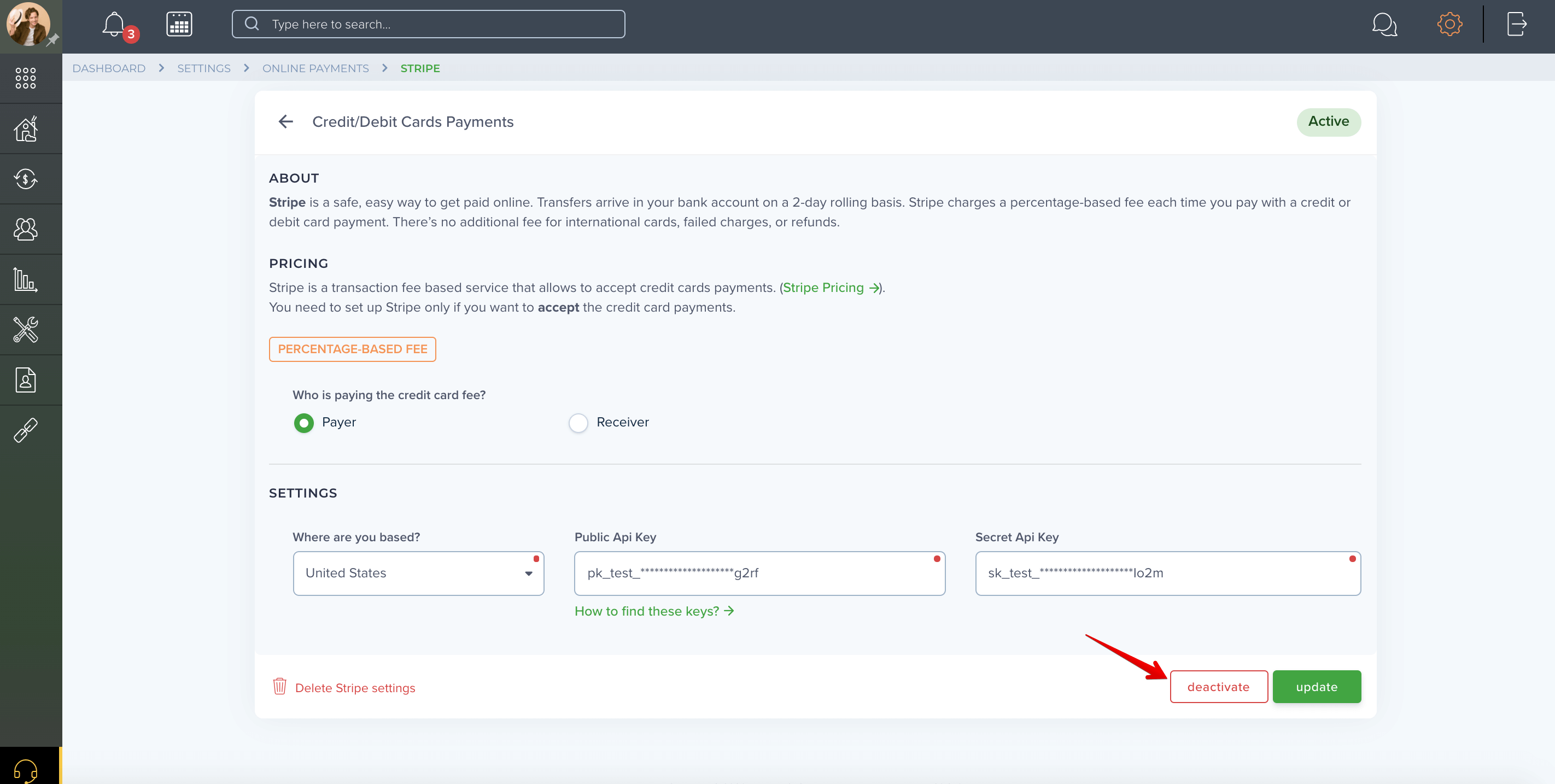Click 'Who is paying the credit card fee?'
The height and width of the screenshot is (784, 1555).
click(x=389, y=395)
